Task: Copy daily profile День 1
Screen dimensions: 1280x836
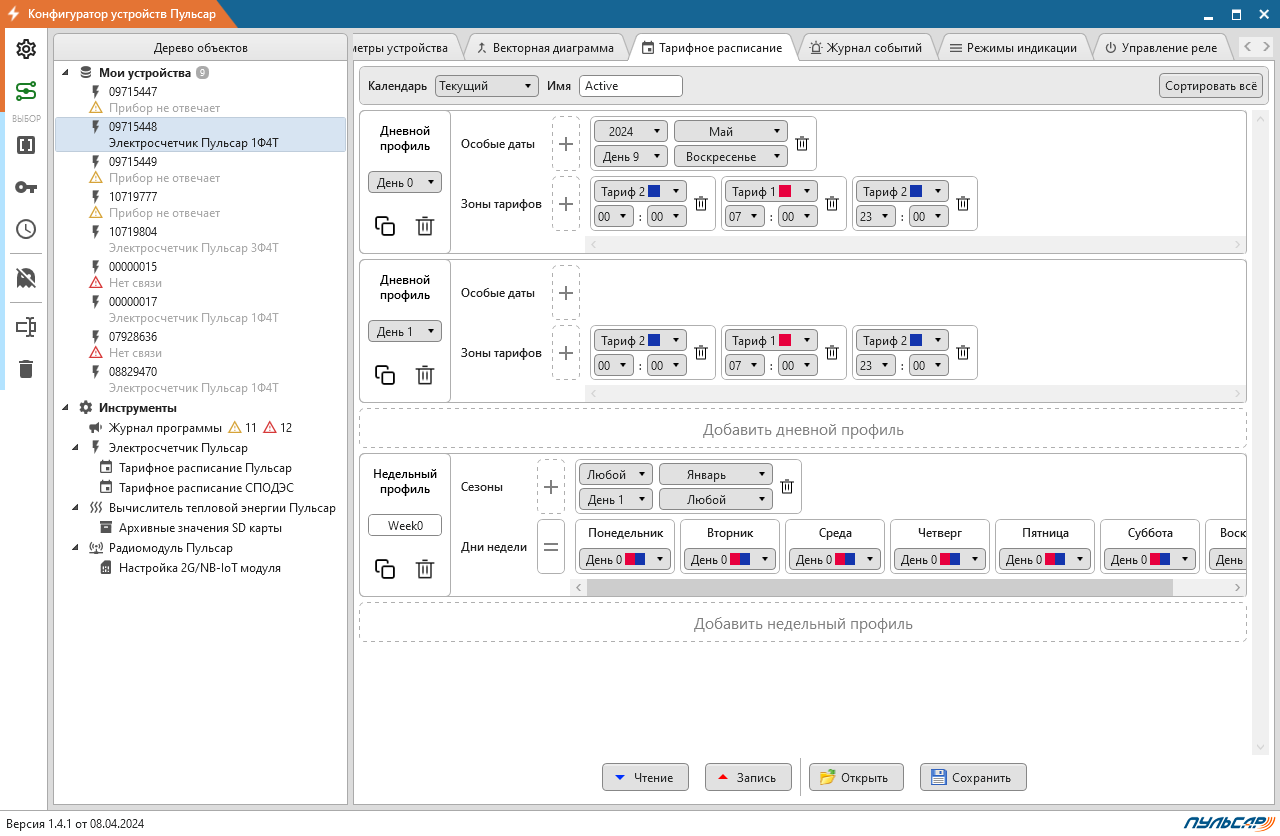Action: 385,375
